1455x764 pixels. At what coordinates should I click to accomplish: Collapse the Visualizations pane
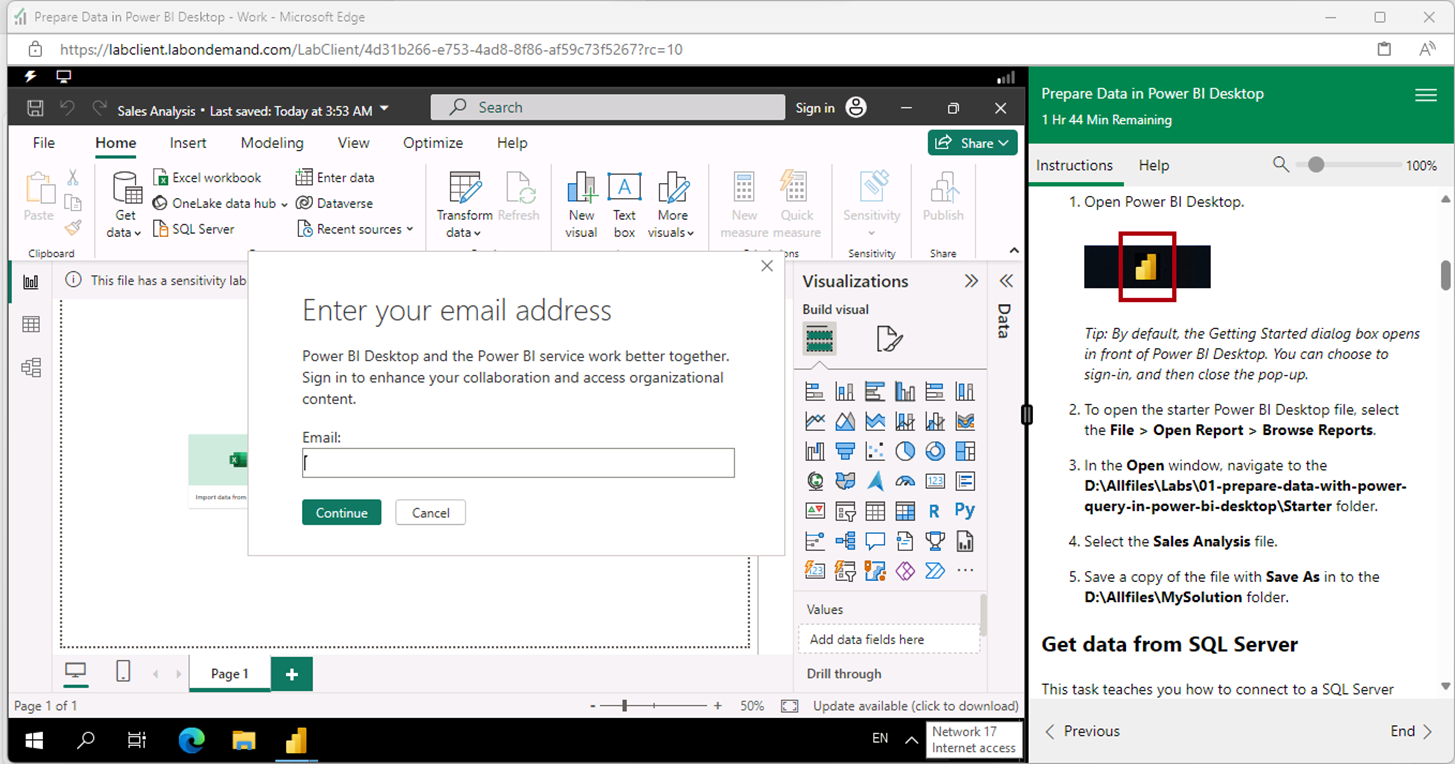click(x=971, y=281)
